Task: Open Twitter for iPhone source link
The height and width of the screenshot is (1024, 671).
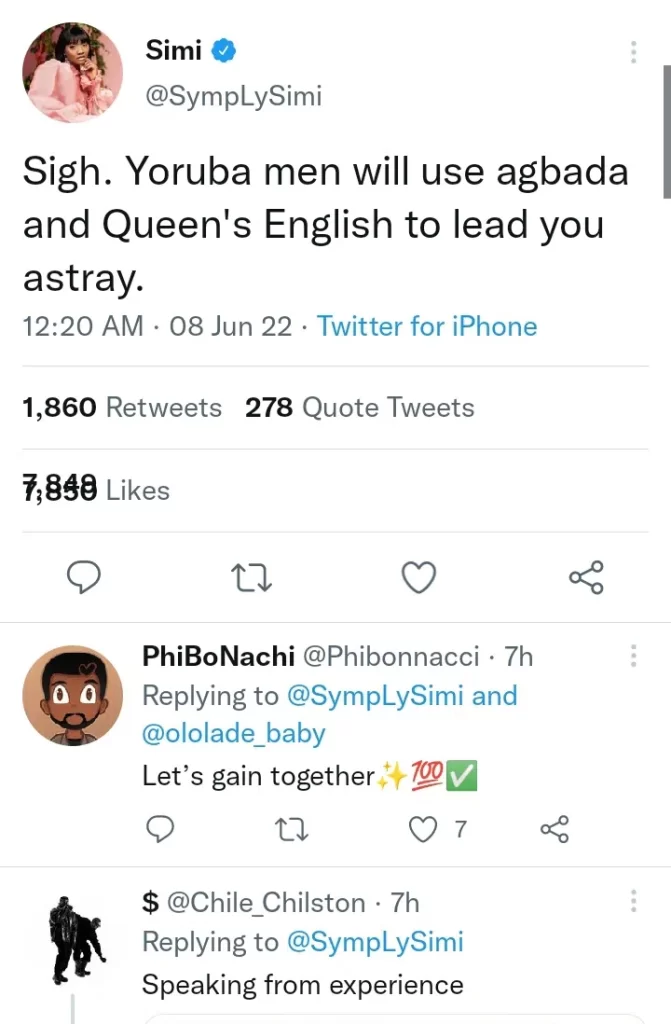Action: [x=427, y=326]
